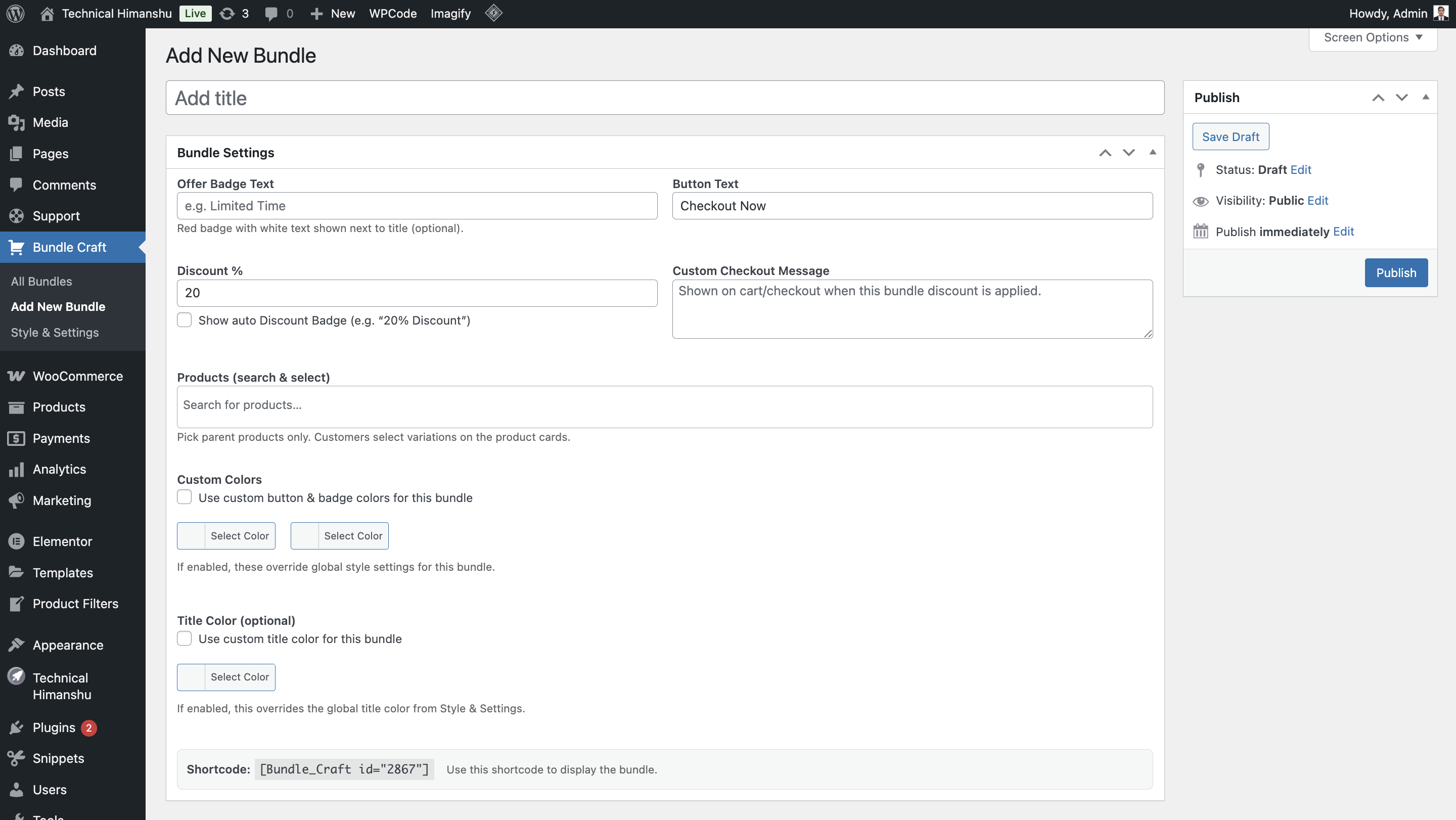Viewport: 1456px width, 820px height.
Task: Click the WordPress logo icon
Action: 15,14
